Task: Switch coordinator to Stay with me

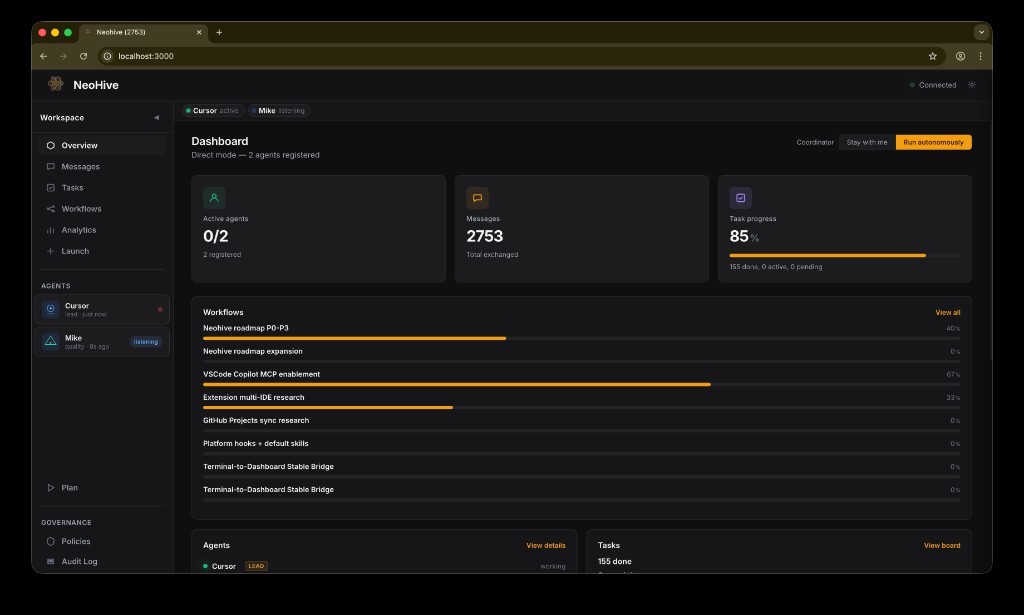Action: 867,142
